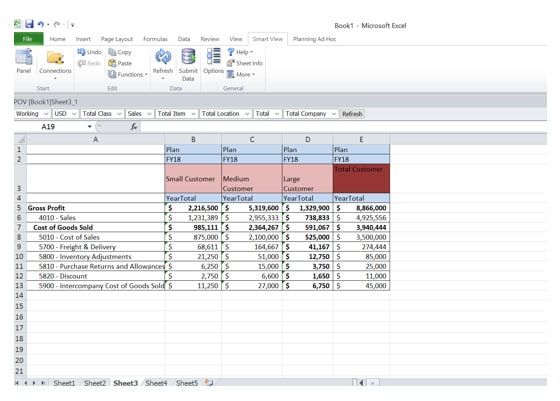Open the green File button
The image size is (560, 401).
pos(29,39)
